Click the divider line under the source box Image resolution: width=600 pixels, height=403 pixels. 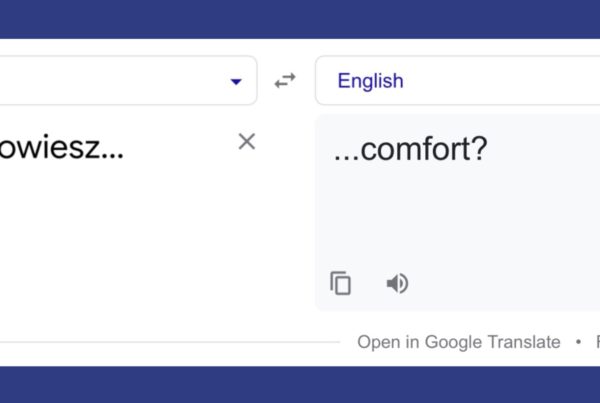tap(150, 342)
